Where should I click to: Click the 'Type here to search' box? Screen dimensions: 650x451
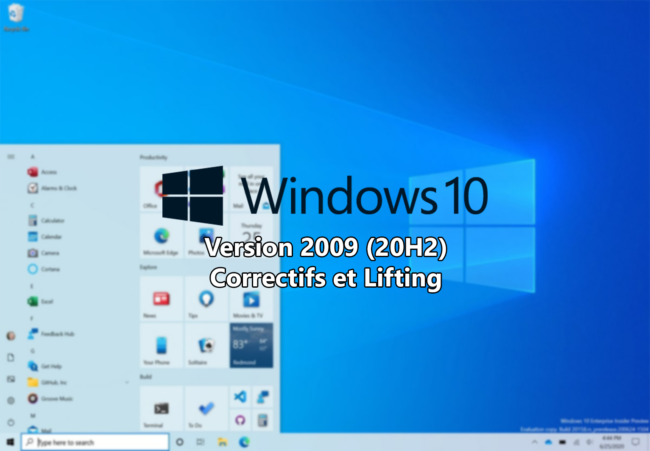click(x=95, y=442)
